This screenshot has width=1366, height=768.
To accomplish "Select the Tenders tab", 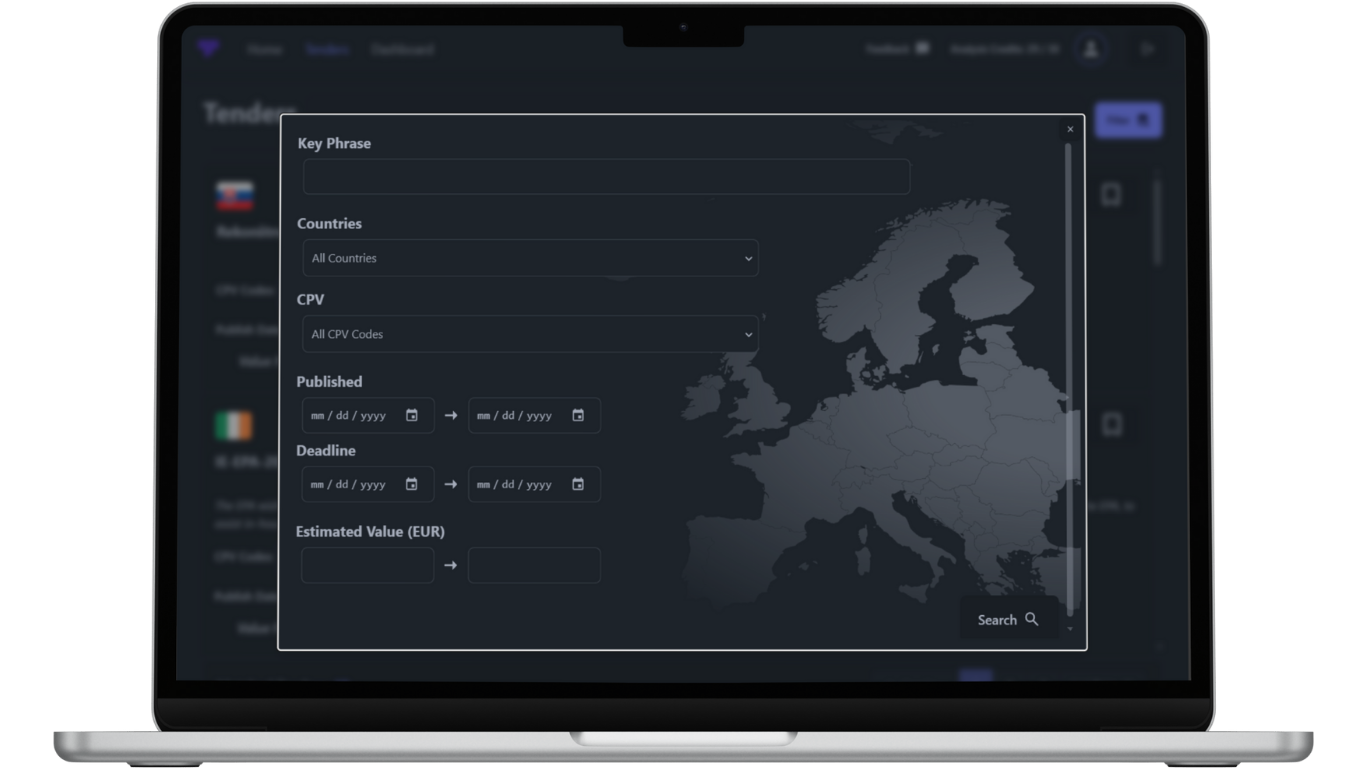I will point(327,49).
